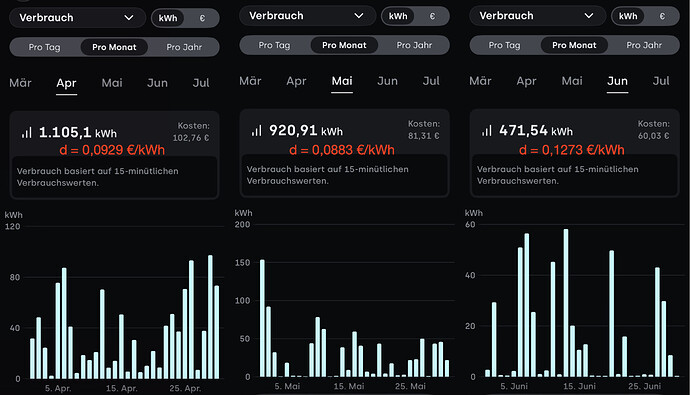Viewport: 690px width, 395px height.
Task: Click the tallest bar in the Juni chart
Action: (566, 303)
